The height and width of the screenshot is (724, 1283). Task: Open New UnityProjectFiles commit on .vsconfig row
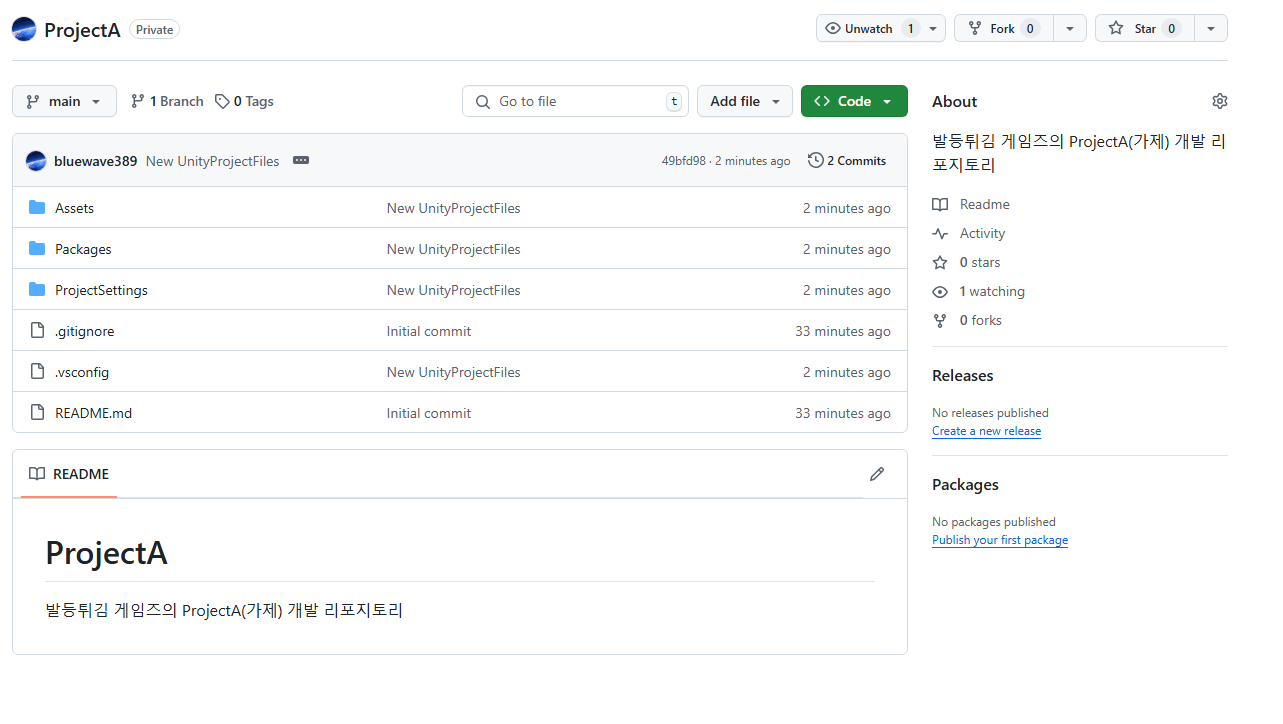454,372
